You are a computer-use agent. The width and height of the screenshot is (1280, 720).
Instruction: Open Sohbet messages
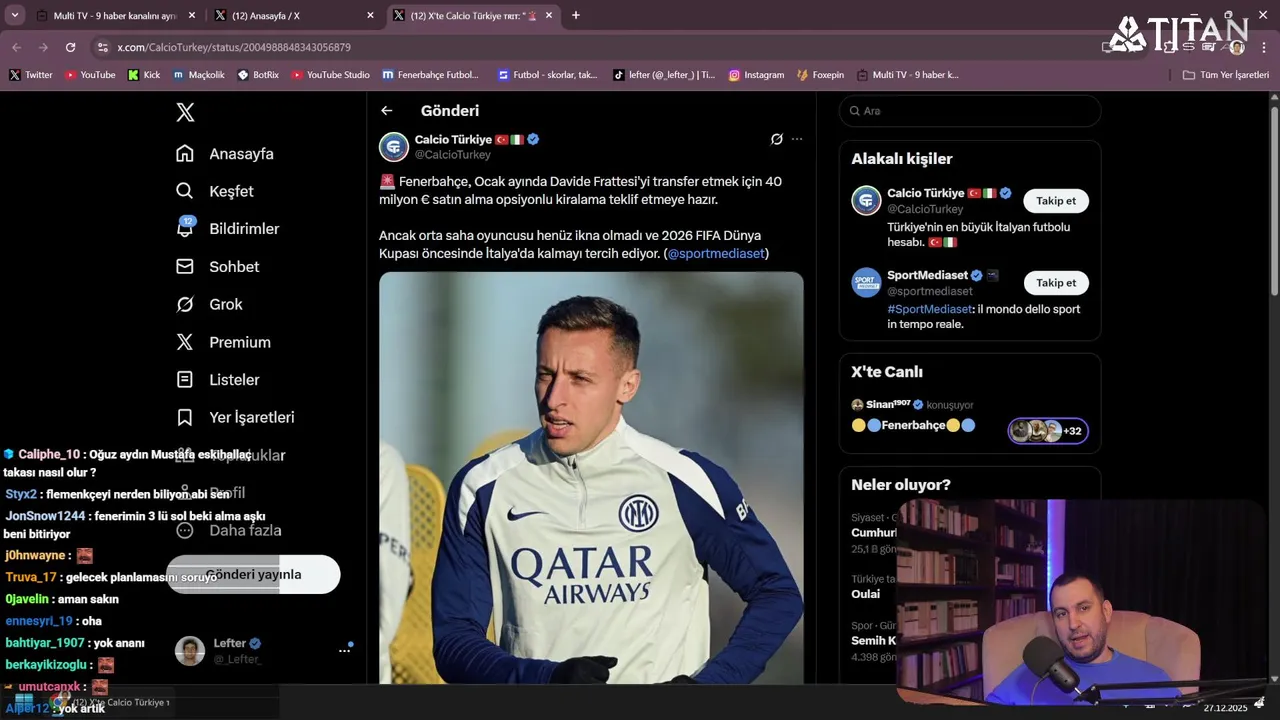coord(217,267)
